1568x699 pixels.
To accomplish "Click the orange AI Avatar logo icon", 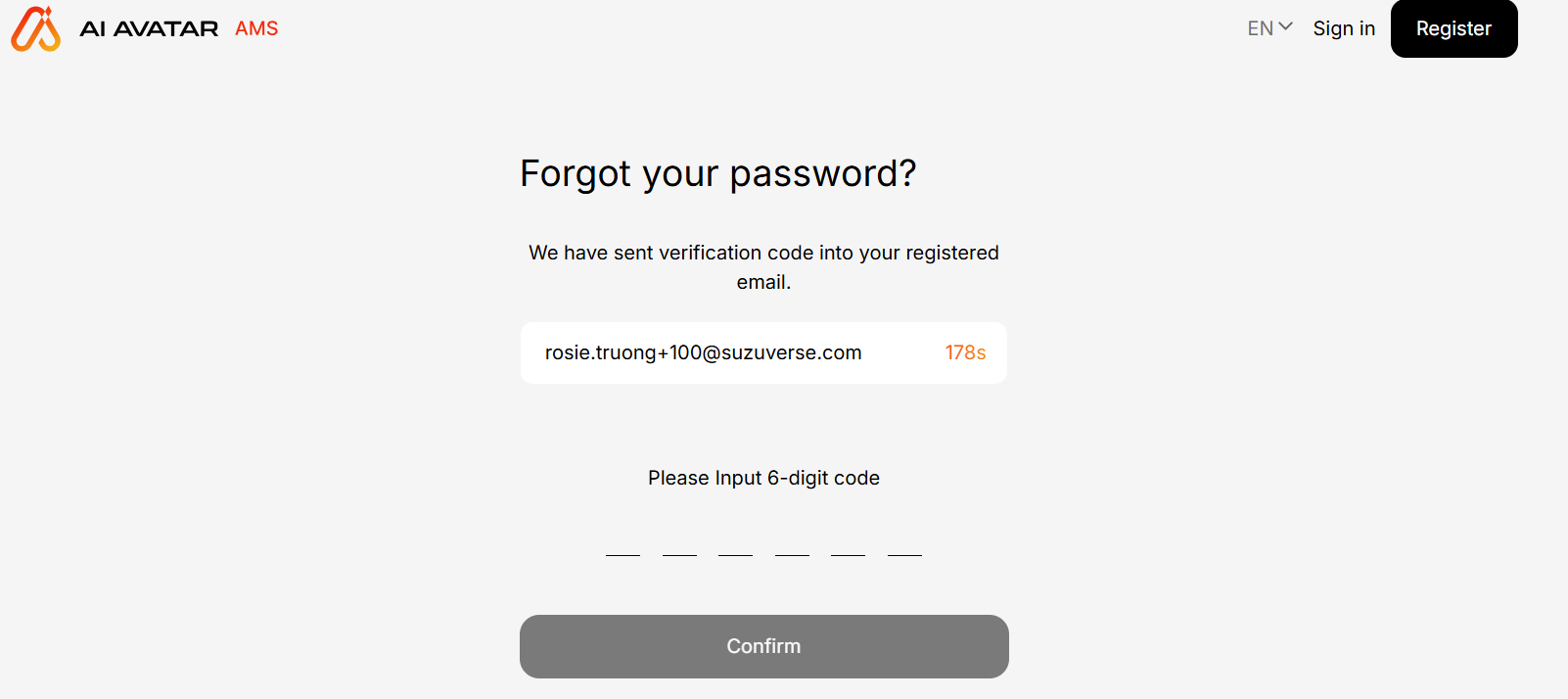I will click(x=35, y=28).
